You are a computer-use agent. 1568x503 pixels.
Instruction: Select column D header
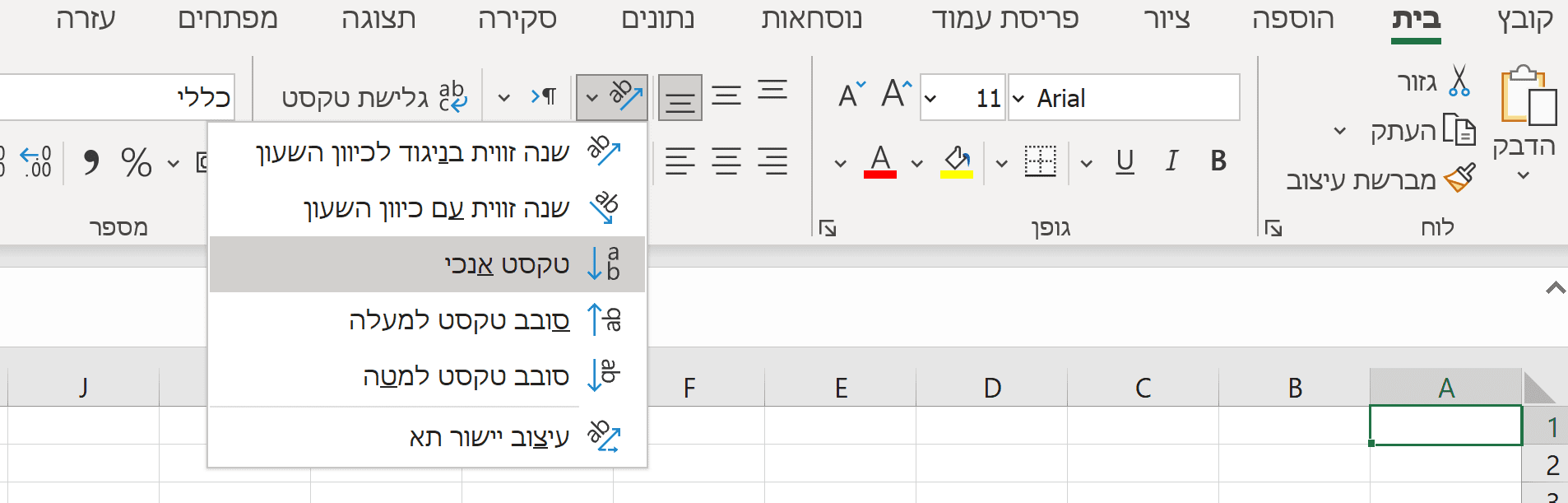pos(992,387)
